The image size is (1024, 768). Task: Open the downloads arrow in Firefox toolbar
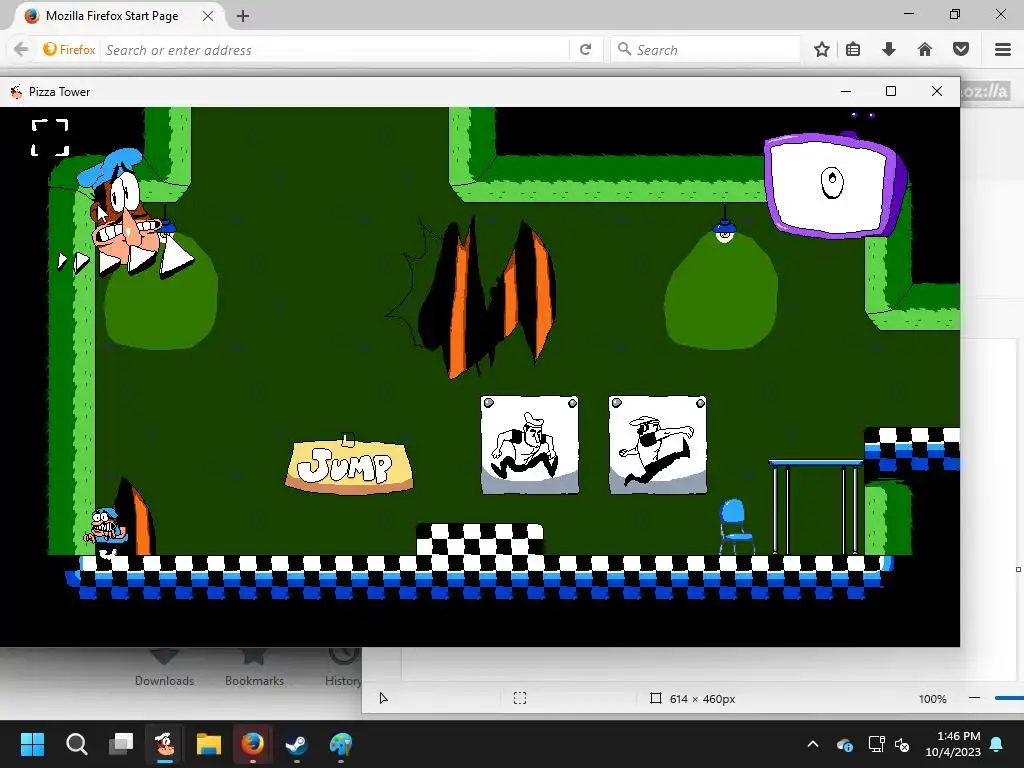[x=889, y=50]
